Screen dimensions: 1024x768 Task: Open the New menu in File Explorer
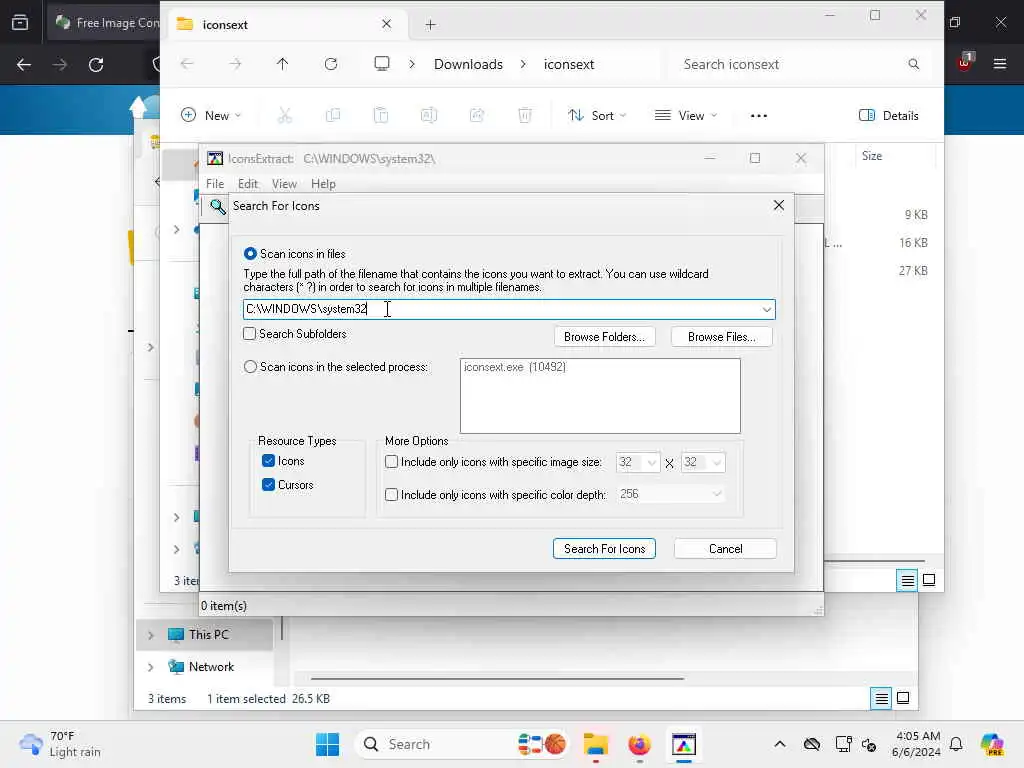[211, 116]
